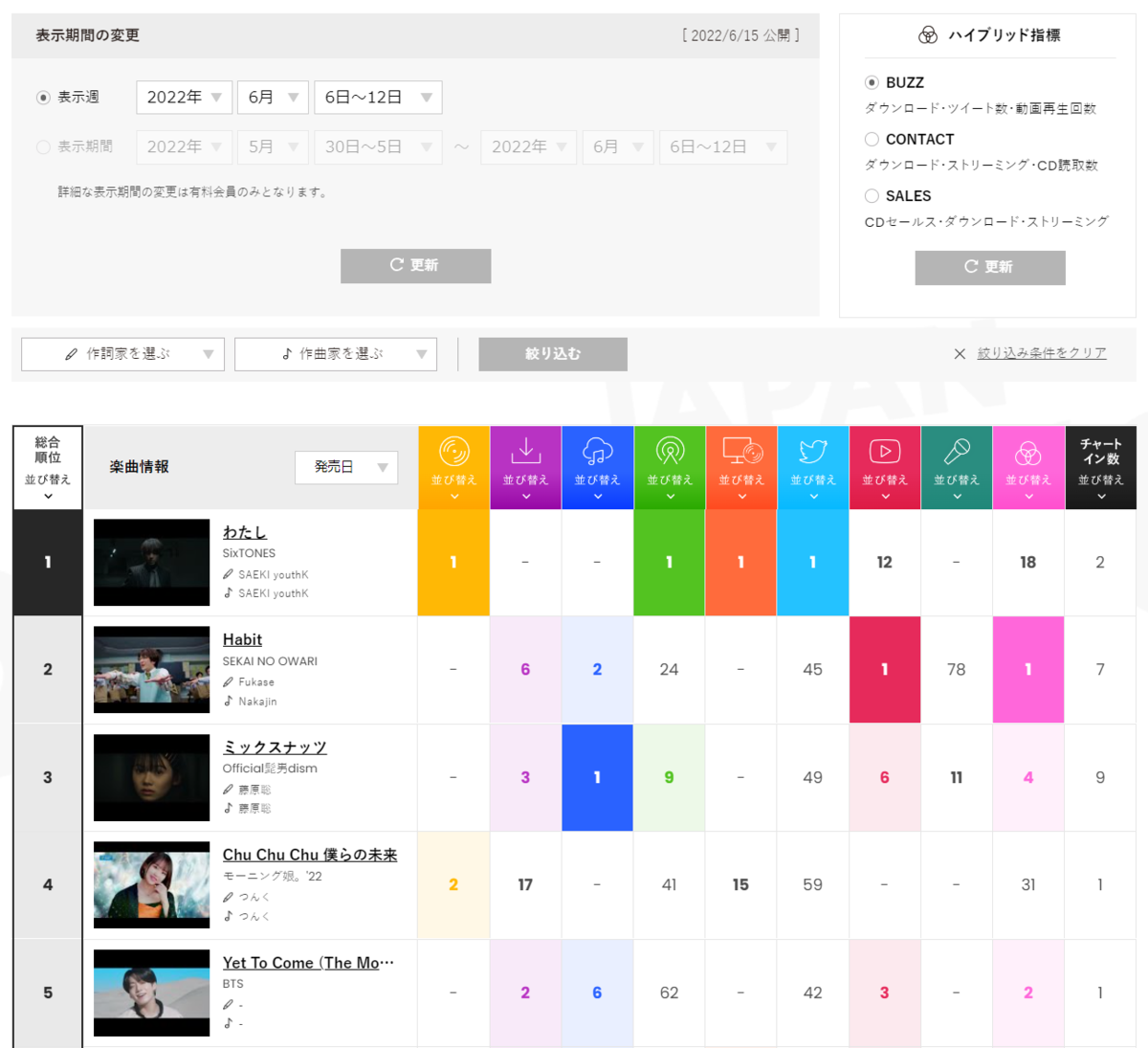Open the 発売日 sort dropdown
Screen dimensions: 1148x1048
pos(346,467)
